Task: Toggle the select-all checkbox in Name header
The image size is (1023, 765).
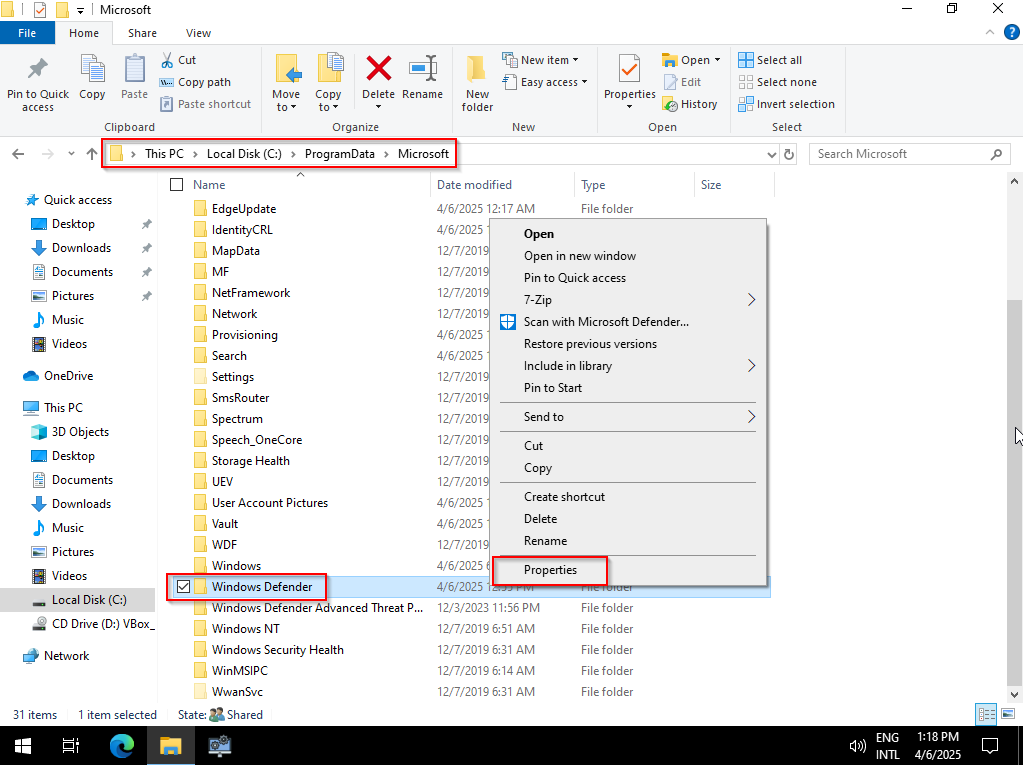Action: point(177,185)
